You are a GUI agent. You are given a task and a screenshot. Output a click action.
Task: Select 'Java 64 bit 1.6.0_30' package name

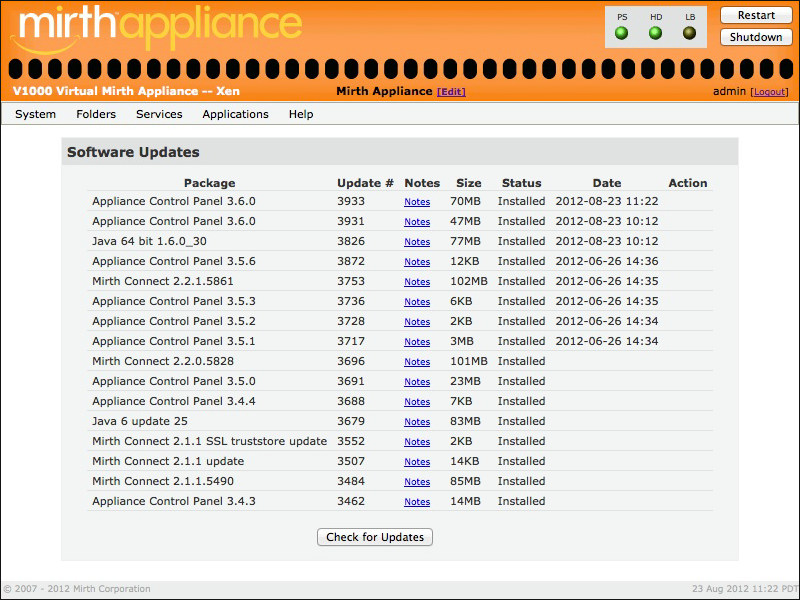pos(149,241)
